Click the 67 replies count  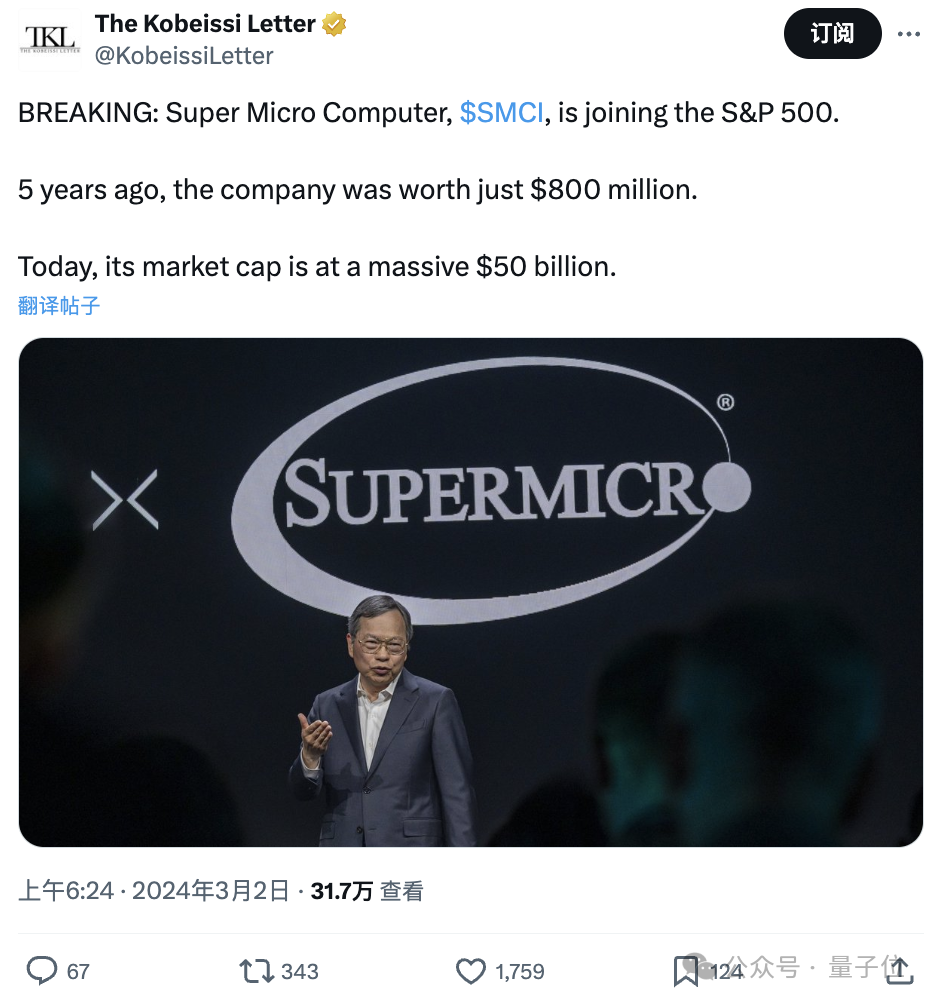point(78,971)
